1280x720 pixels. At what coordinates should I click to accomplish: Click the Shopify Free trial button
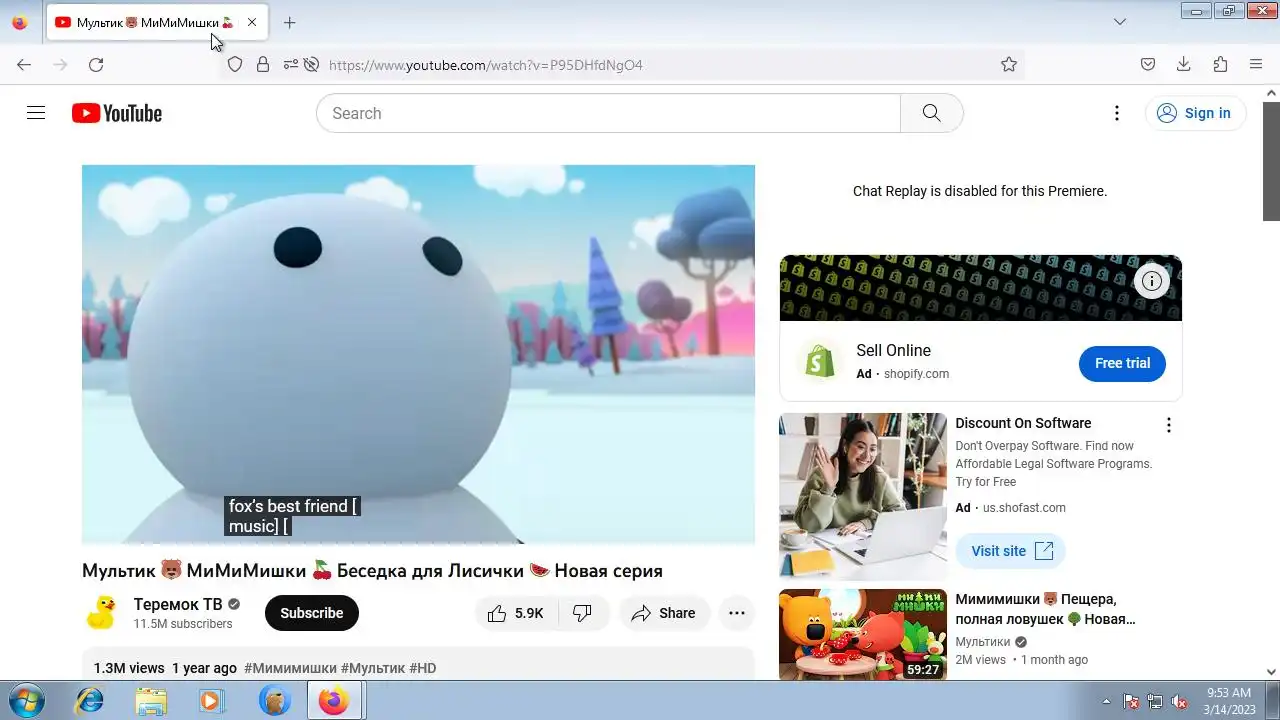tap(1122, 363)
